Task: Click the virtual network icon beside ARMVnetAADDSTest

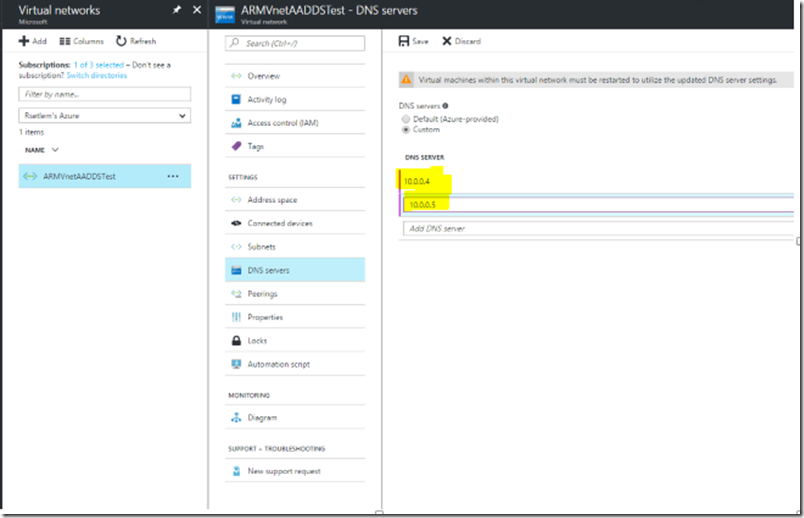Action: pyautogui.click(x=30, y=176)
